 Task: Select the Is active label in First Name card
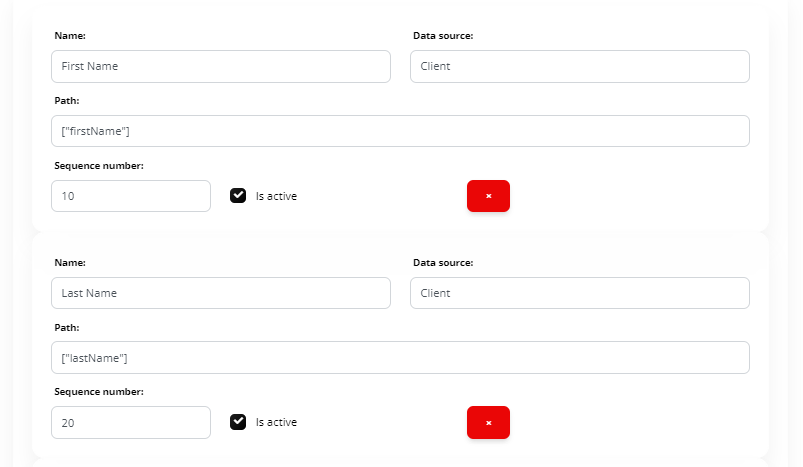point(277,196)
